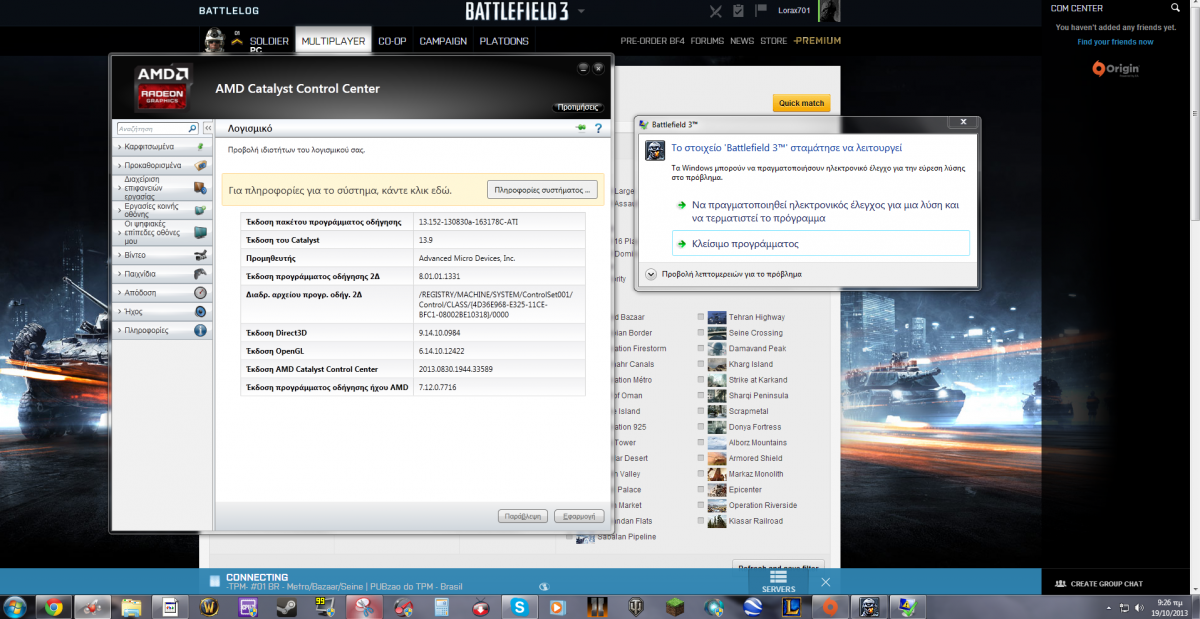
Task: Click the SERVERS icon in bottom bar
Action: tap(779, 579)
